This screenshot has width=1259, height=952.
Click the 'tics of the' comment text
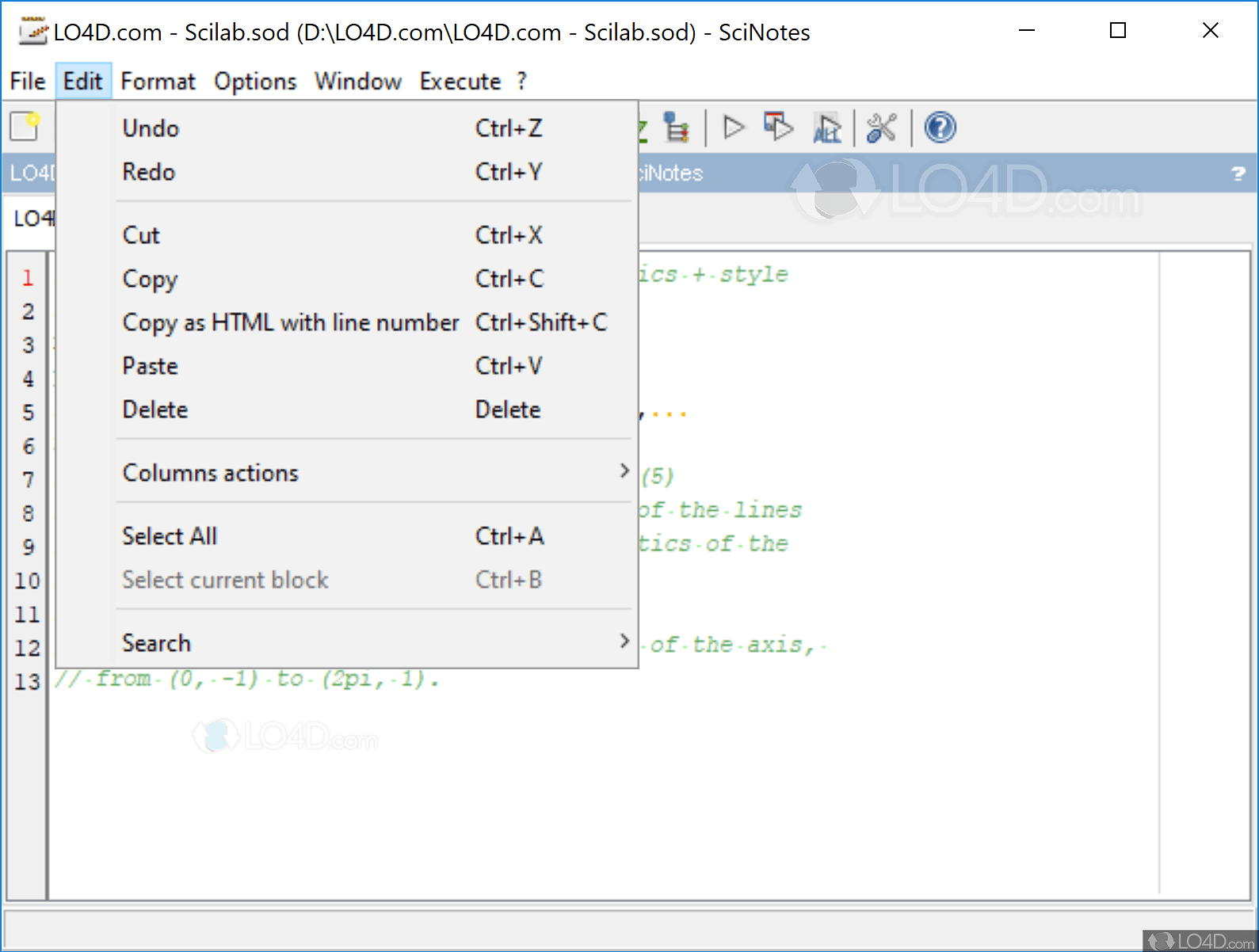(713, 544)
